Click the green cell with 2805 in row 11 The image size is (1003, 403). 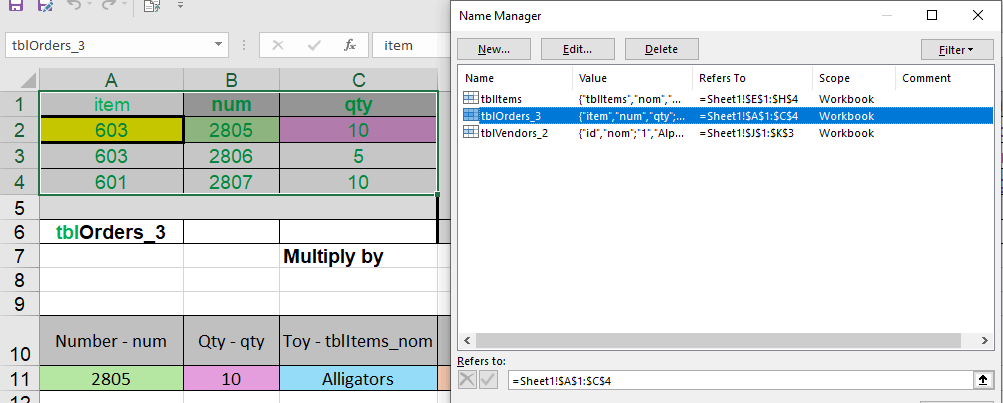(112, 379)
